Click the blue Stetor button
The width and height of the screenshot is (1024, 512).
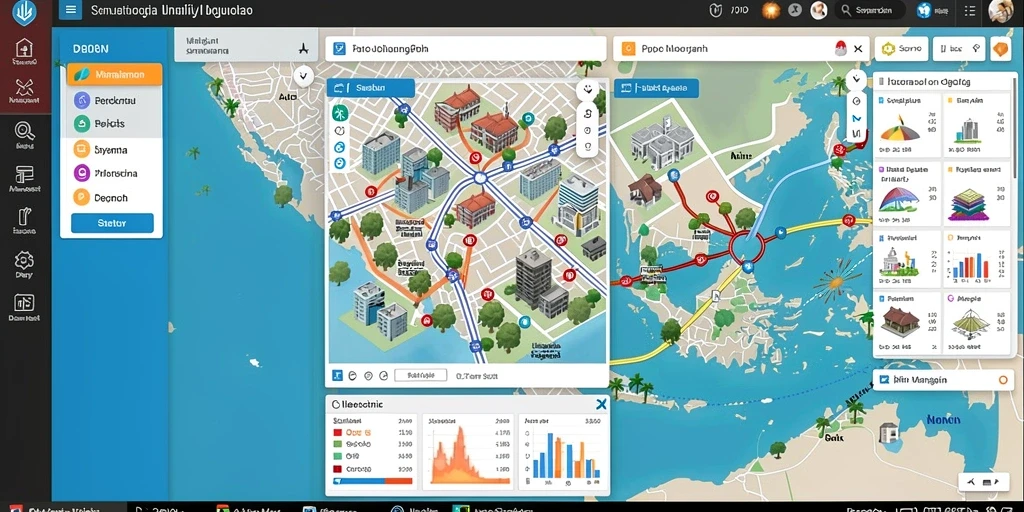click(112, 223)
